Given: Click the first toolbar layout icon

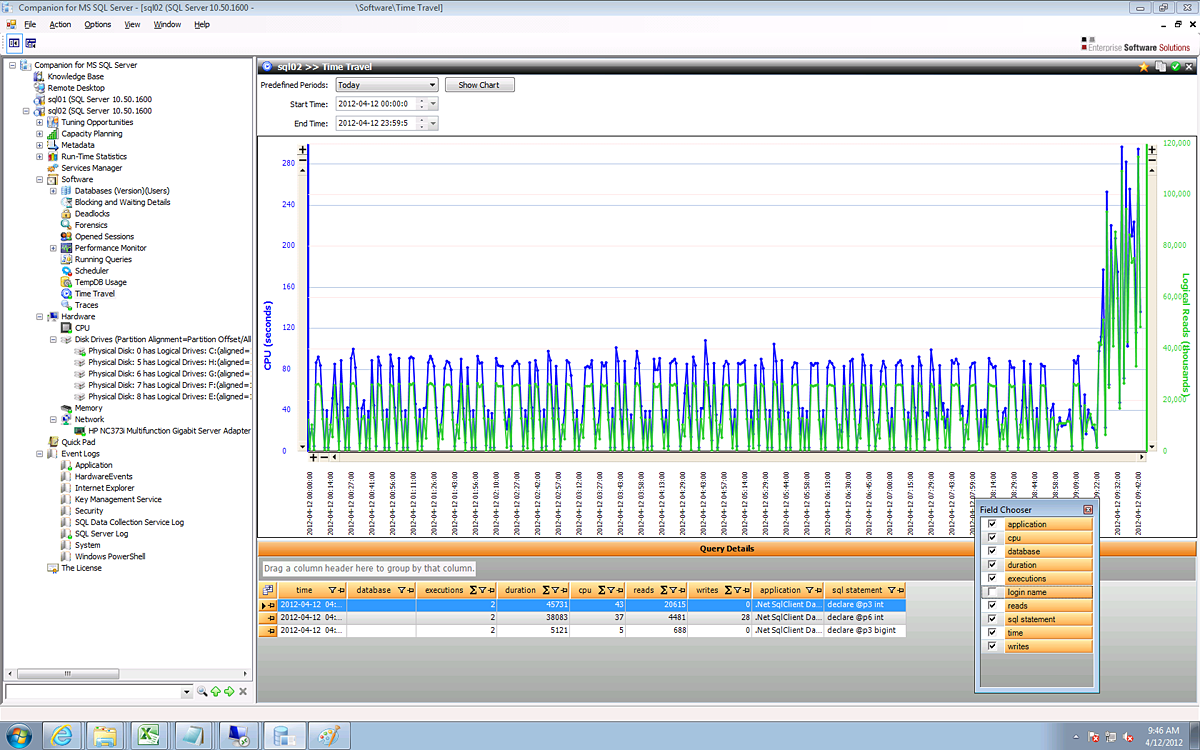Looking at the screenshot, I should click(x=14, y=43).
